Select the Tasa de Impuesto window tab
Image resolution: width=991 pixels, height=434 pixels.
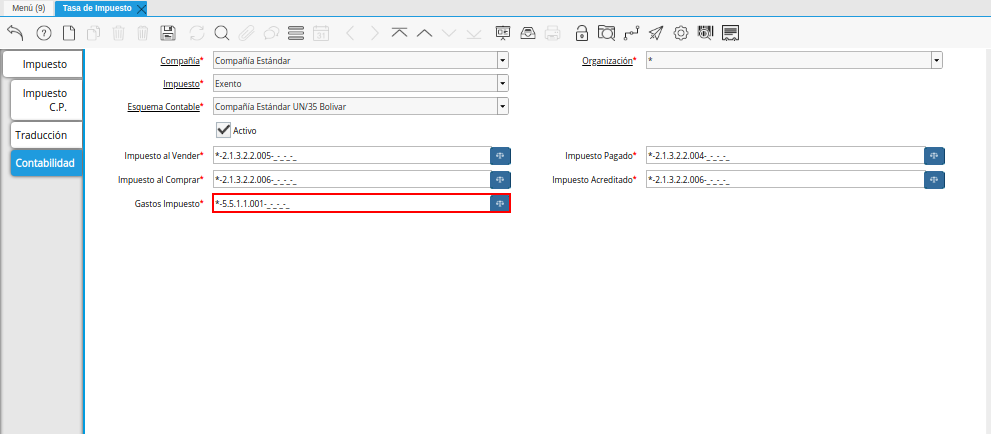[97, 8]
